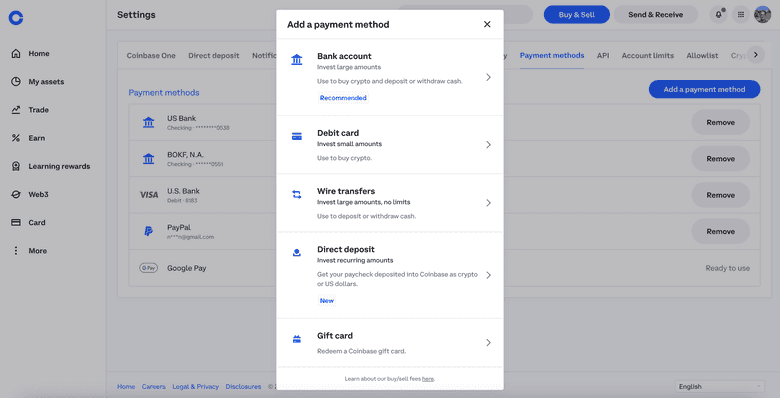The height and width of the screenshot is (398, 780).
Task: Select the Wire transfers arrows icon
Action: pyautogui.click(x=296, y=195)
